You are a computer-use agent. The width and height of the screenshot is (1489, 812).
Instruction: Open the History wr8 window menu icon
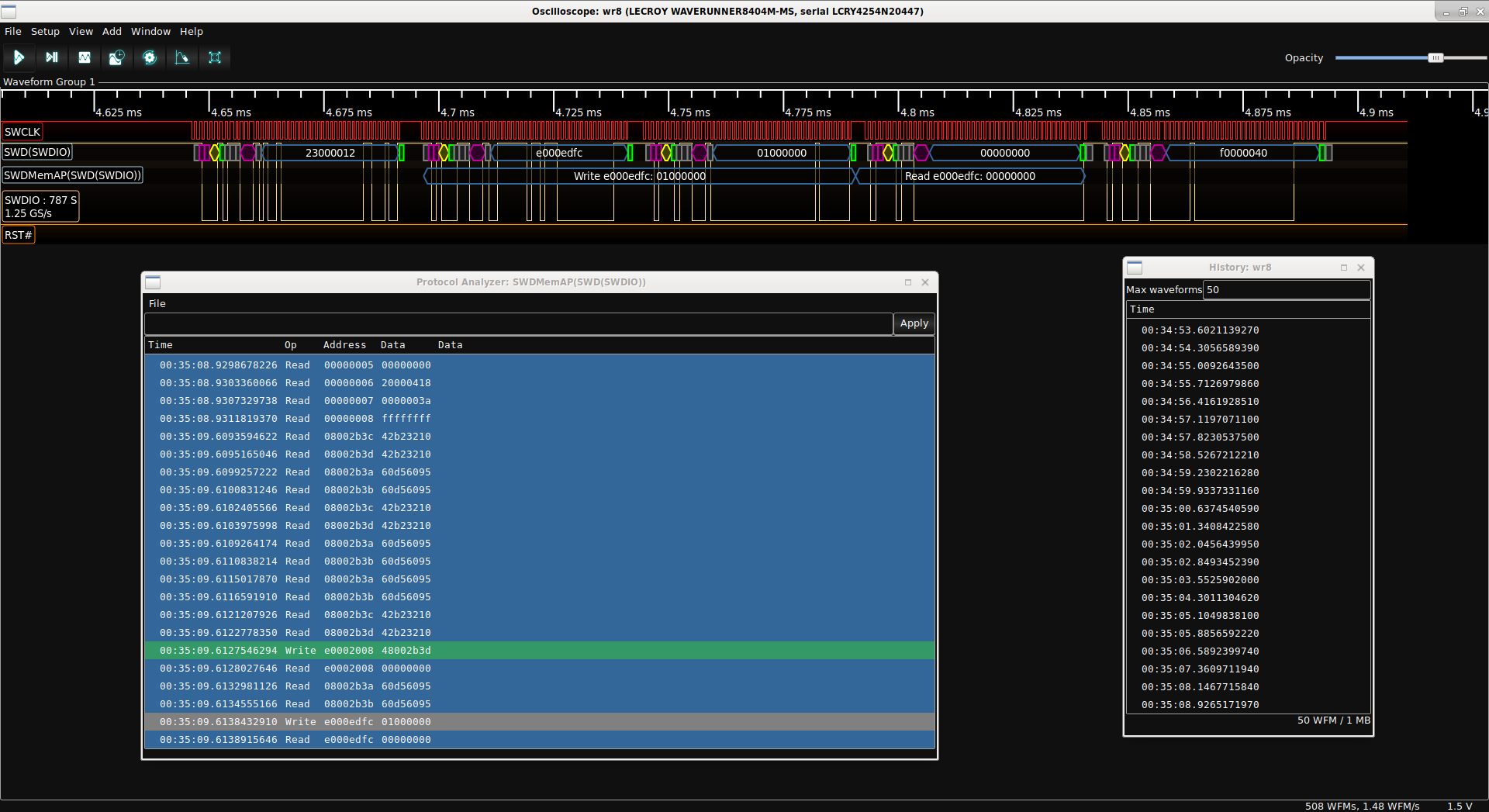pos(1135,268)
